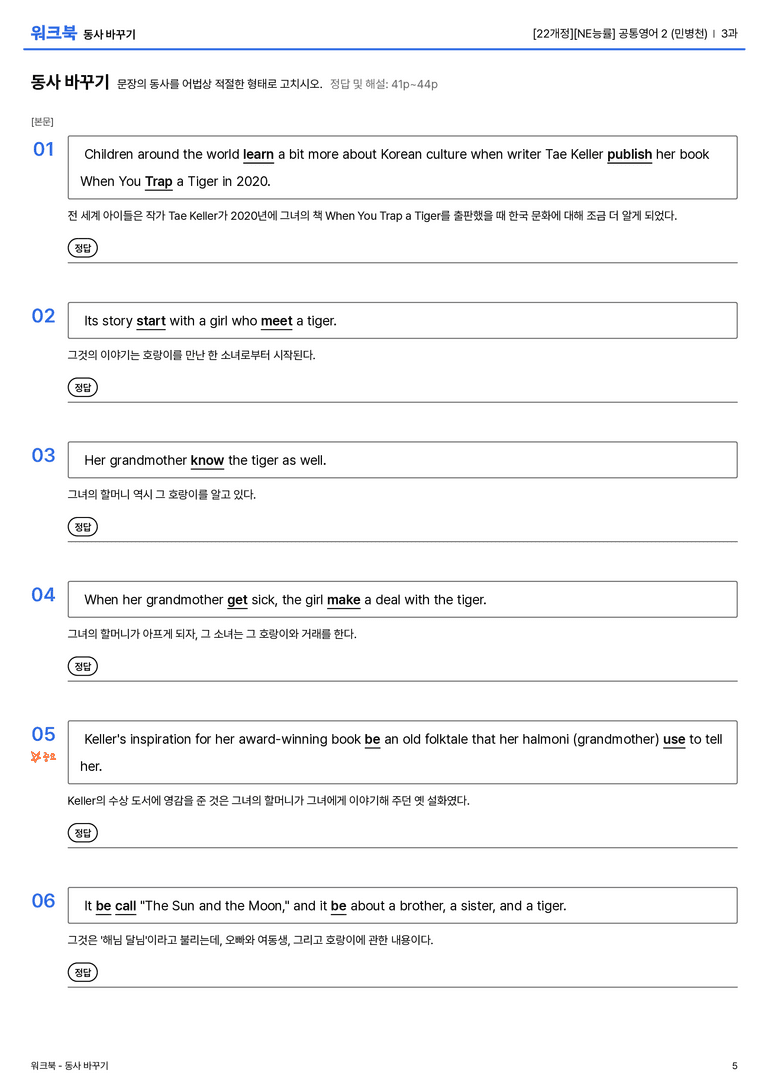Screen dimensions: 768x1087
Task: Click the 동사 바꾸기 section heading
Action: coord(69,82)
